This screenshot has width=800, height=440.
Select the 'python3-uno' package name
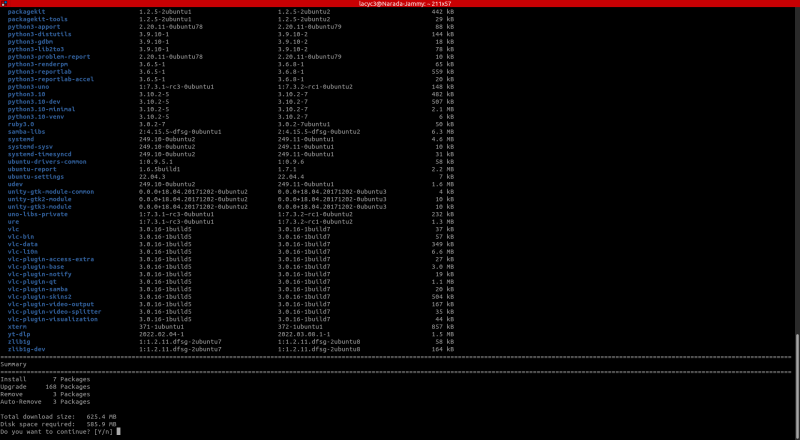pyautogui.click(x=29, y=87)
